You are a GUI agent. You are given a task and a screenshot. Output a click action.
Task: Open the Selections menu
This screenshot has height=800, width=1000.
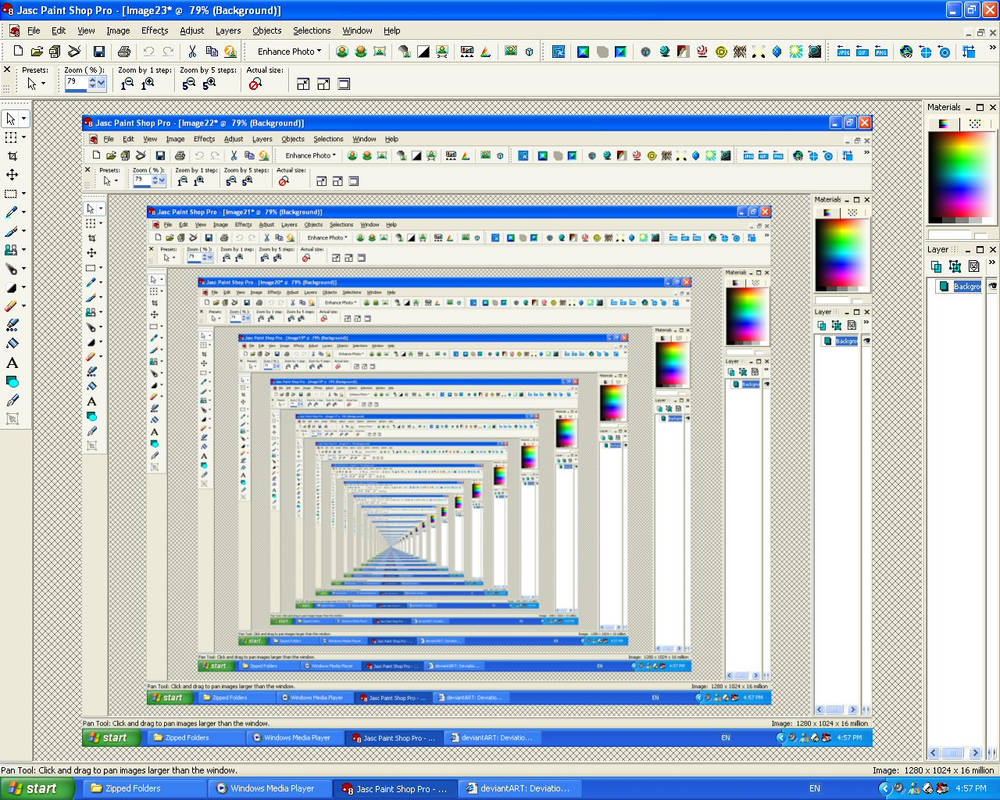click(312, 31)
